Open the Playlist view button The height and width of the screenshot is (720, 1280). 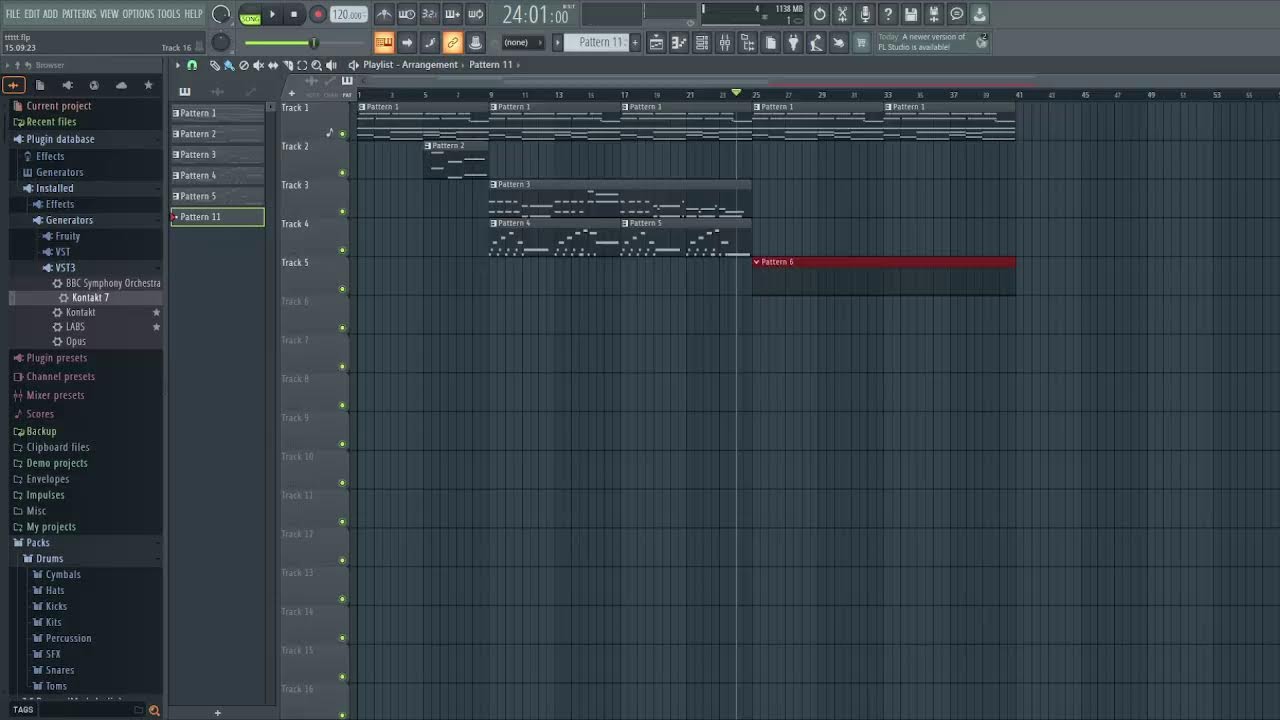[x=656, y=42]
